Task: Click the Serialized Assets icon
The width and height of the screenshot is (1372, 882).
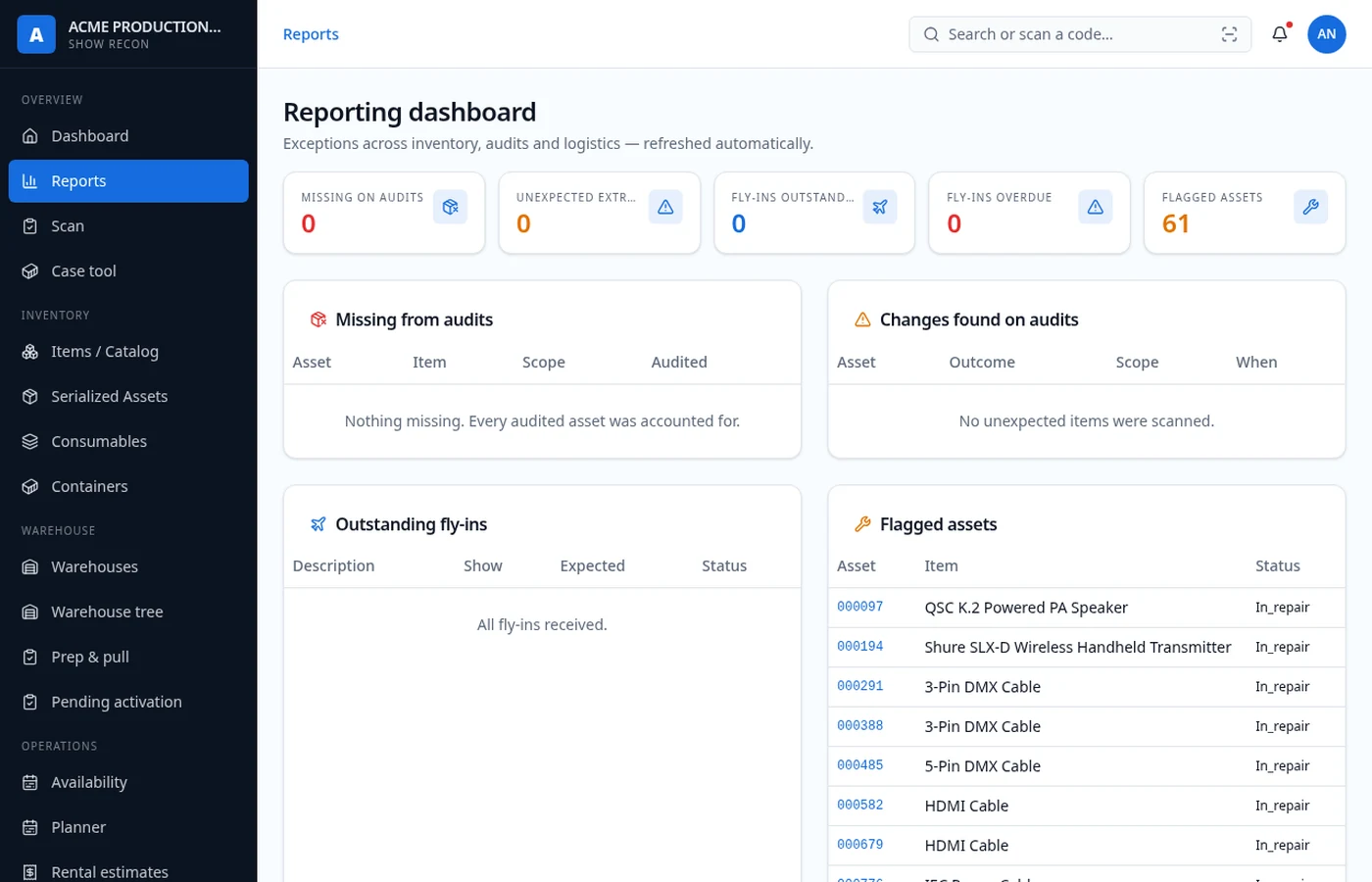Action: [x=30, y=397]
